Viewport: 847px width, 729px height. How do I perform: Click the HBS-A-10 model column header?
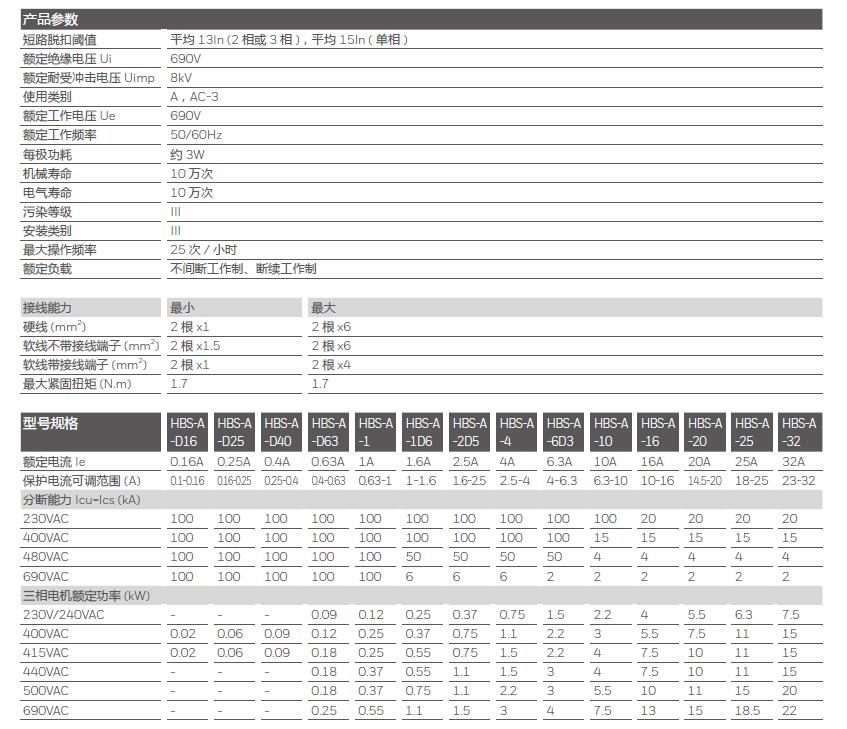[611, 432]
